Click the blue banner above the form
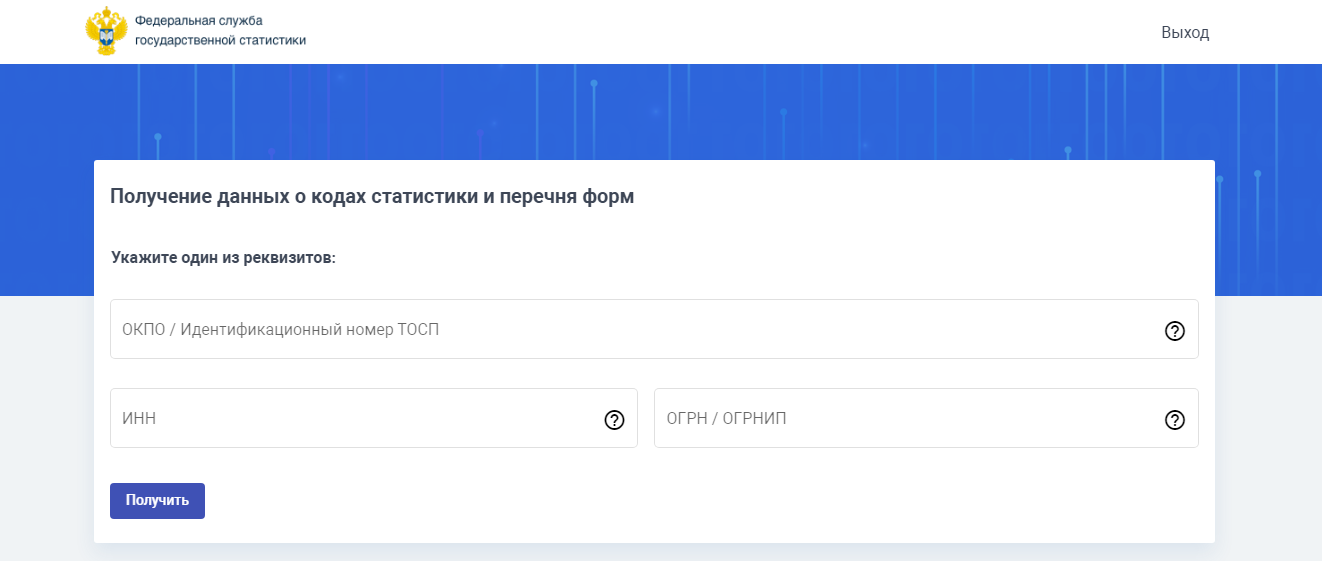Image resolution: width=1322 pixels, height=561 pixels. click(x=660, y=110)
